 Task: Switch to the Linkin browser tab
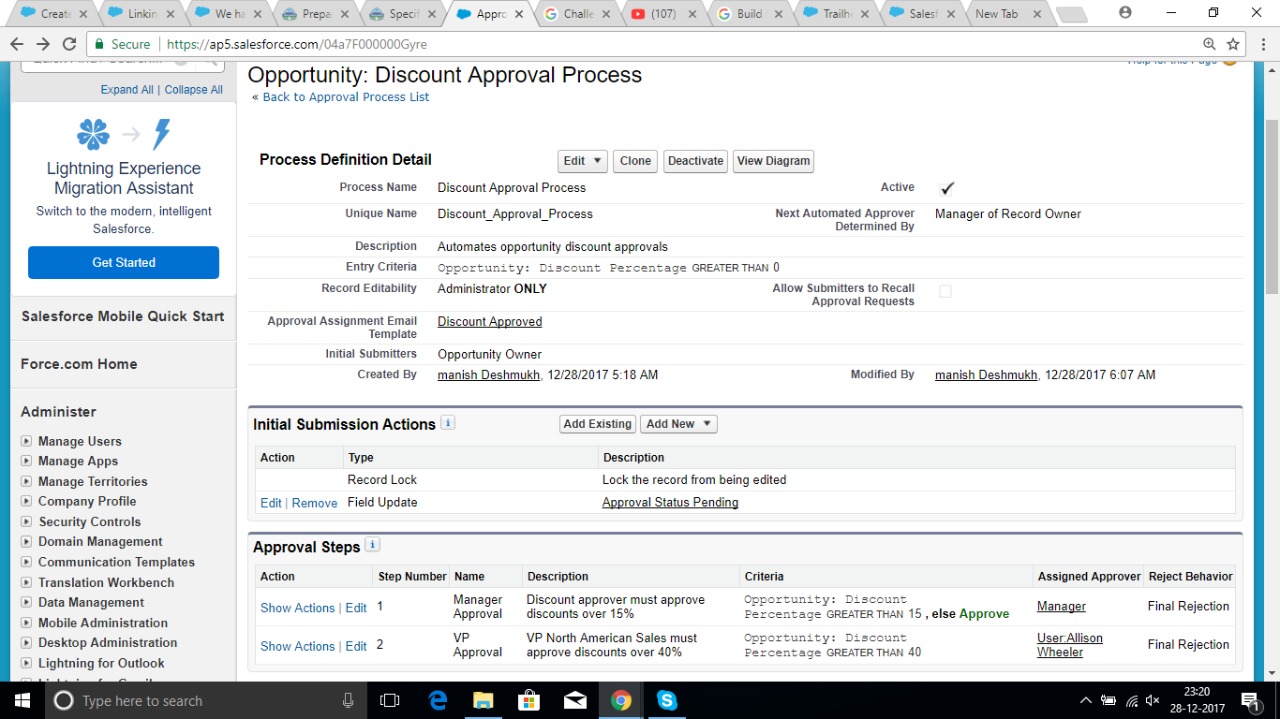pos(141,14)
